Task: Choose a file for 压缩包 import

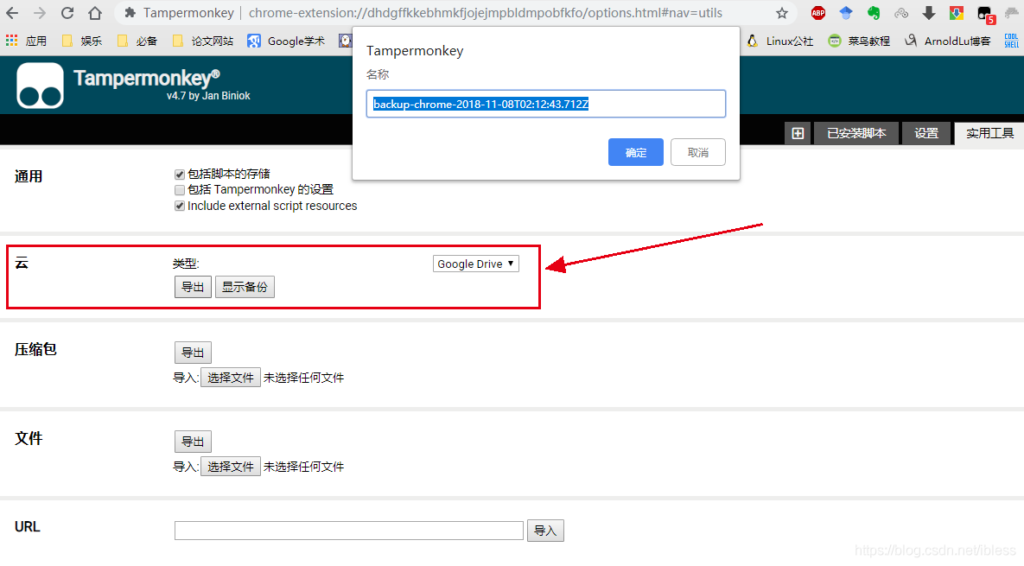Action: (230, 377)
